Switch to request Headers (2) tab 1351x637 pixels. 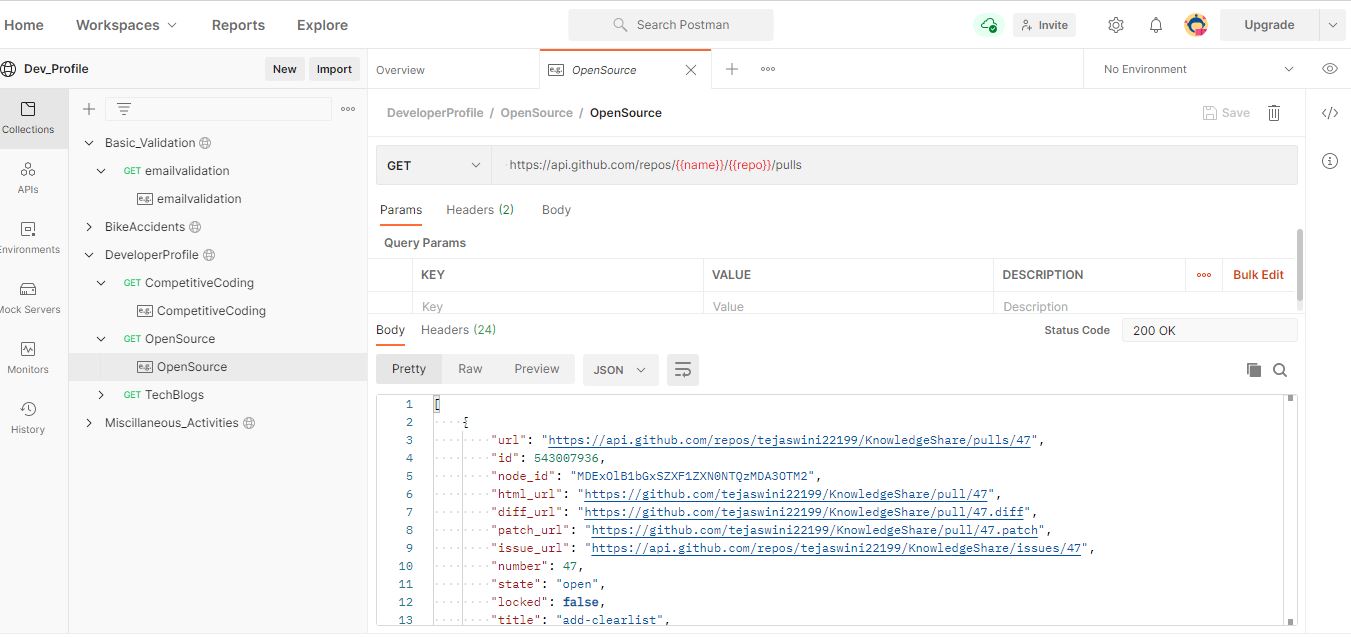pos(480,210)
